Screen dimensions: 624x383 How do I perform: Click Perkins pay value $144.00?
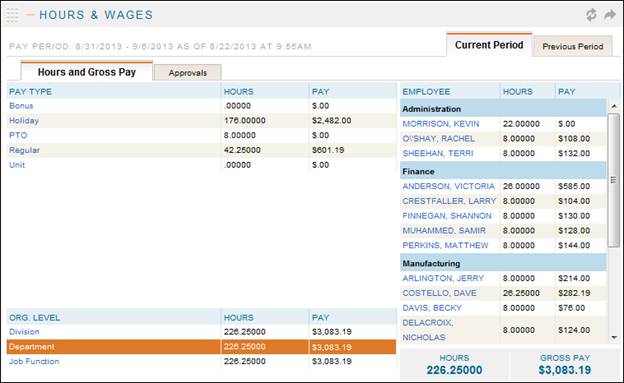574,245
